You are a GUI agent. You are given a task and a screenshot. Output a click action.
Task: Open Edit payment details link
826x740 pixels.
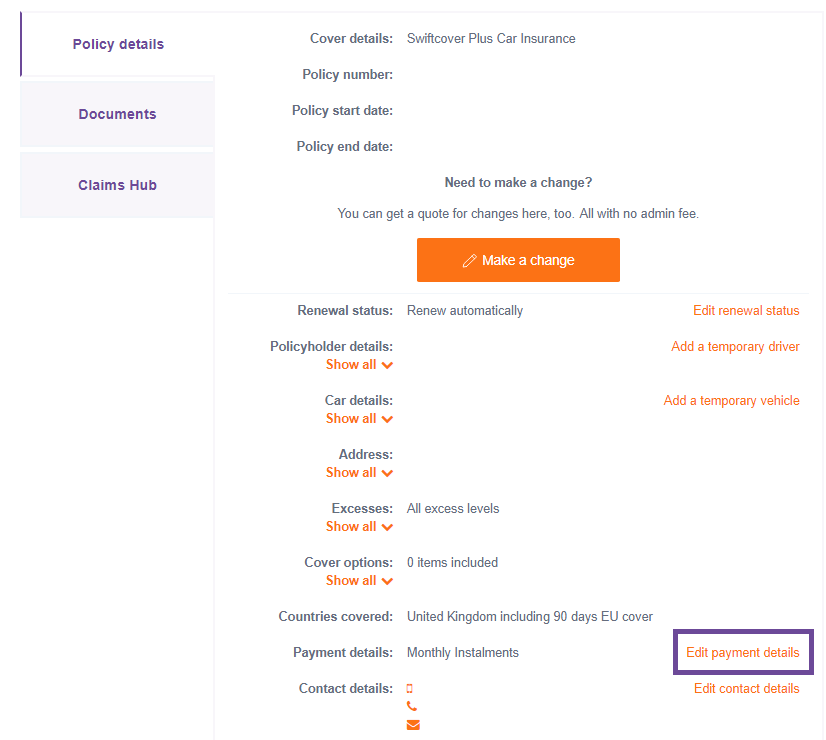point(743,653)
